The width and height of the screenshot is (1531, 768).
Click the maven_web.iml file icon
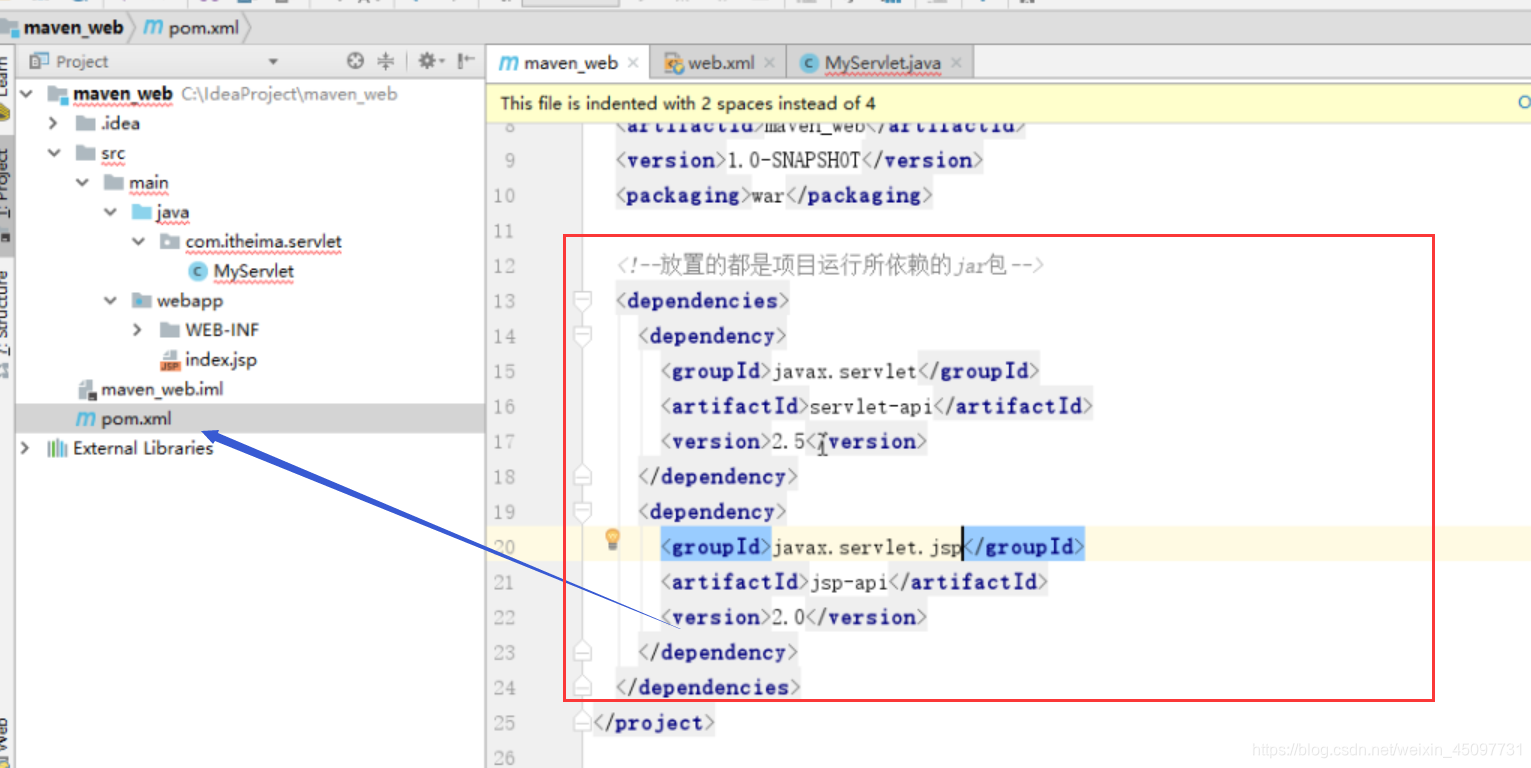(x=87, y=389)
